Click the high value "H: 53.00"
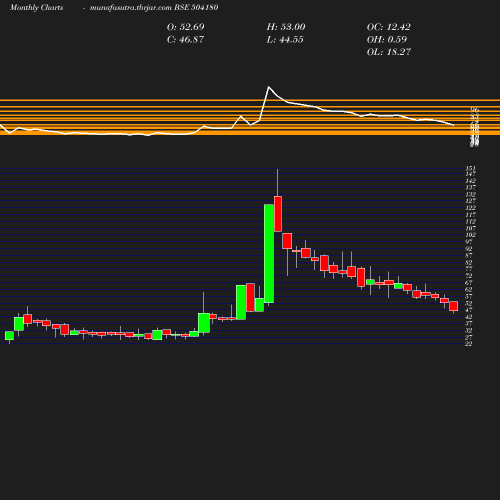Screen dimensions: 500x500 tap(286, 27)
